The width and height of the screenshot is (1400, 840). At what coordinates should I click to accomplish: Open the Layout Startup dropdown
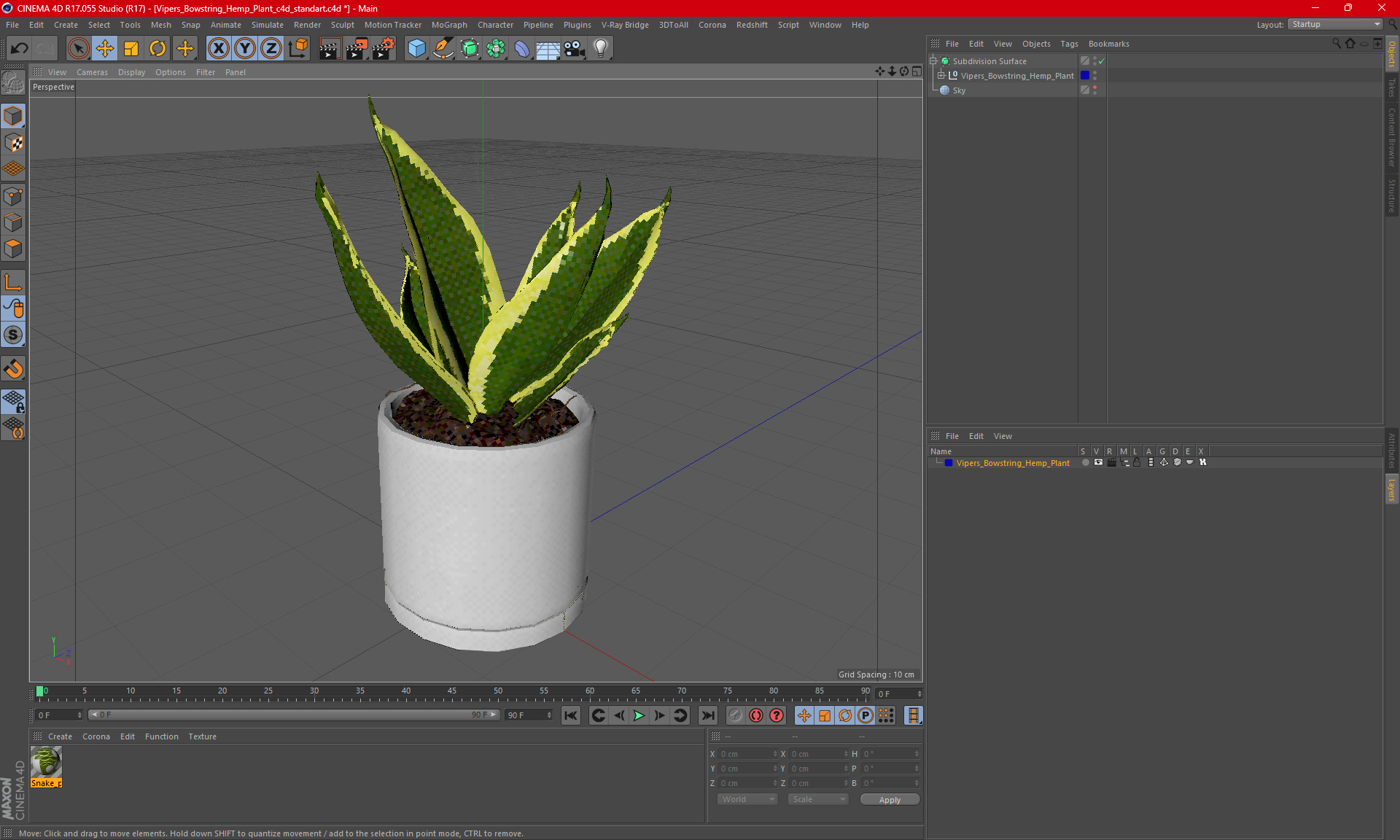pyautogui.click(x=1336, y=24)
